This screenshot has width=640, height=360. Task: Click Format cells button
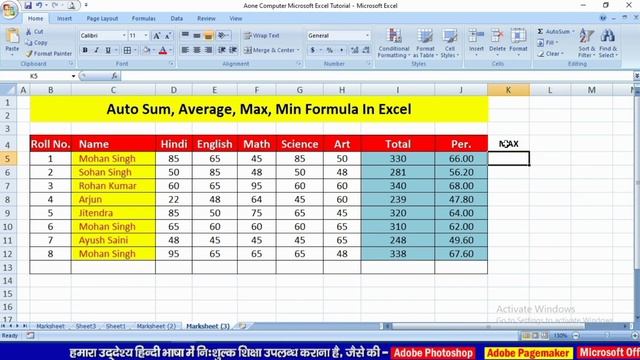(518, 42)
